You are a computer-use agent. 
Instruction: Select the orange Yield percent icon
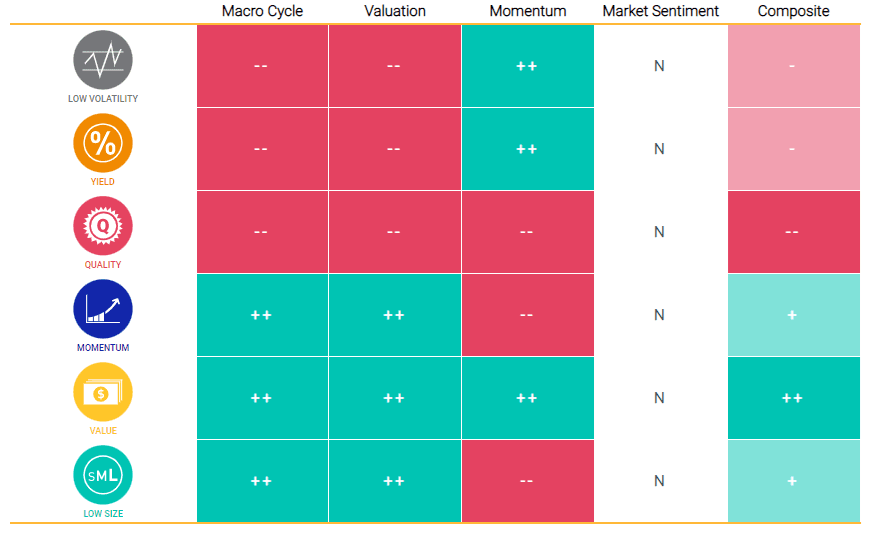click(x=102, y=143)
